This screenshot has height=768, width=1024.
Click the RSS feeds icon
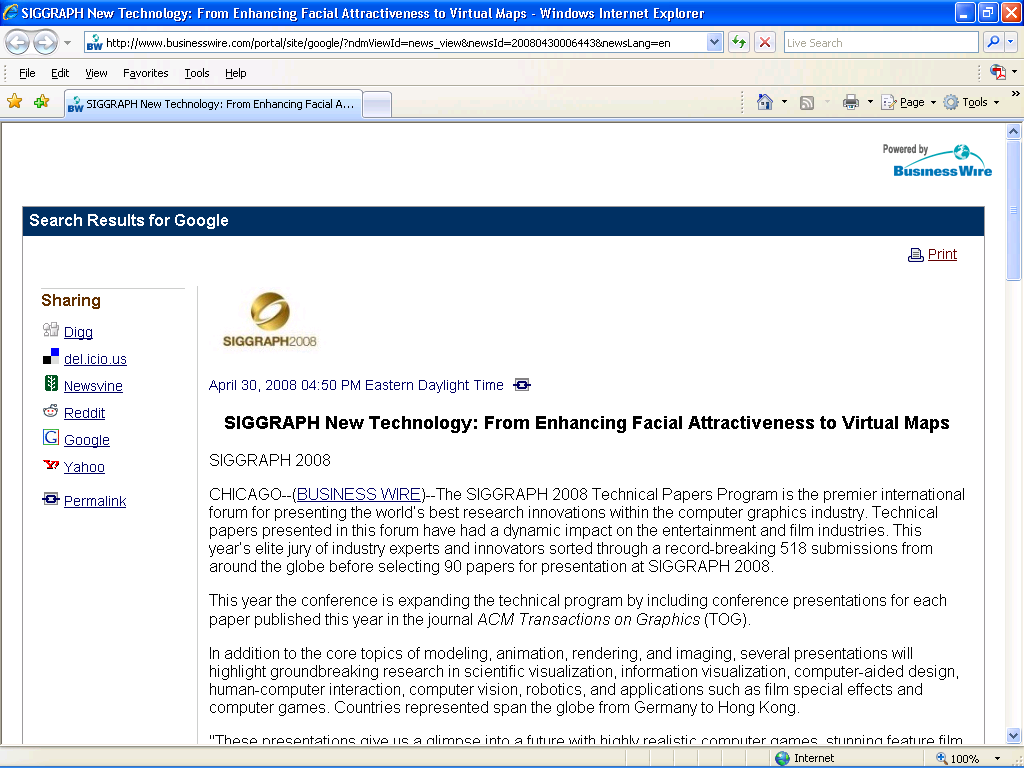click(x=807, y=103)
